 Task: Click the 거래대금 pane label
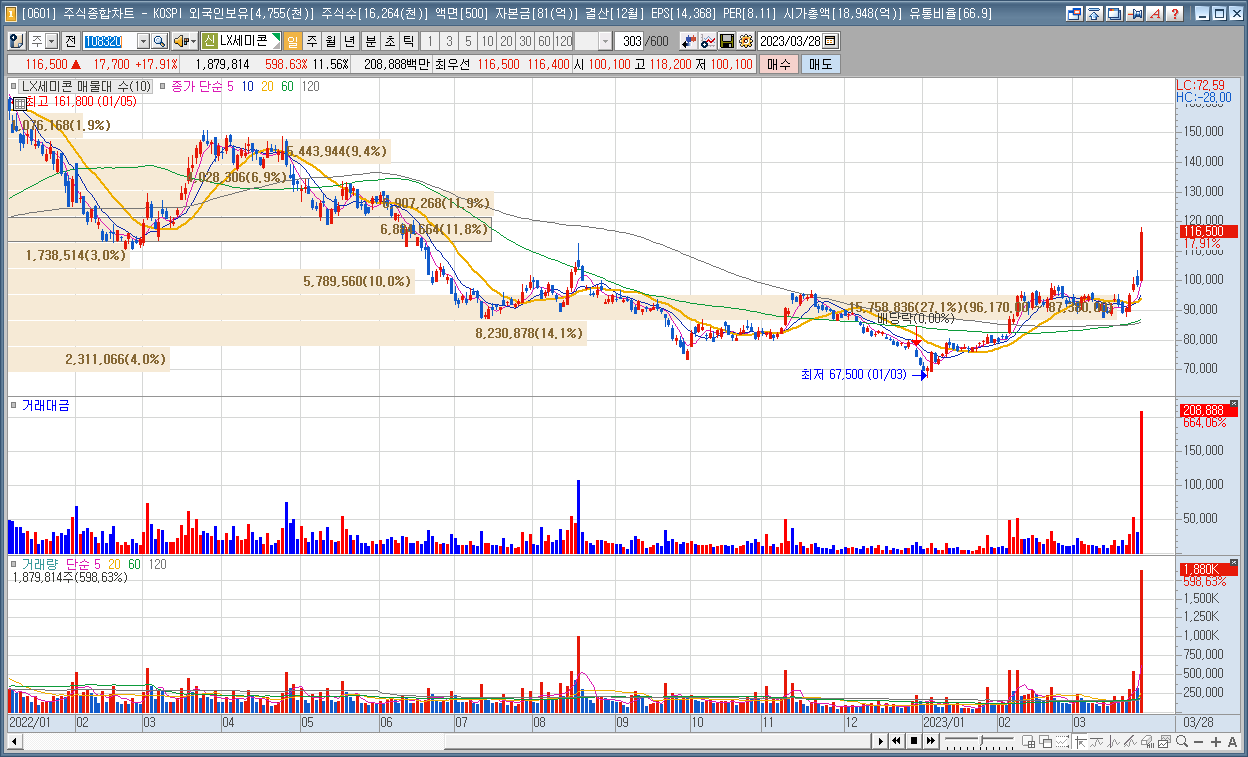coord(46,405)
